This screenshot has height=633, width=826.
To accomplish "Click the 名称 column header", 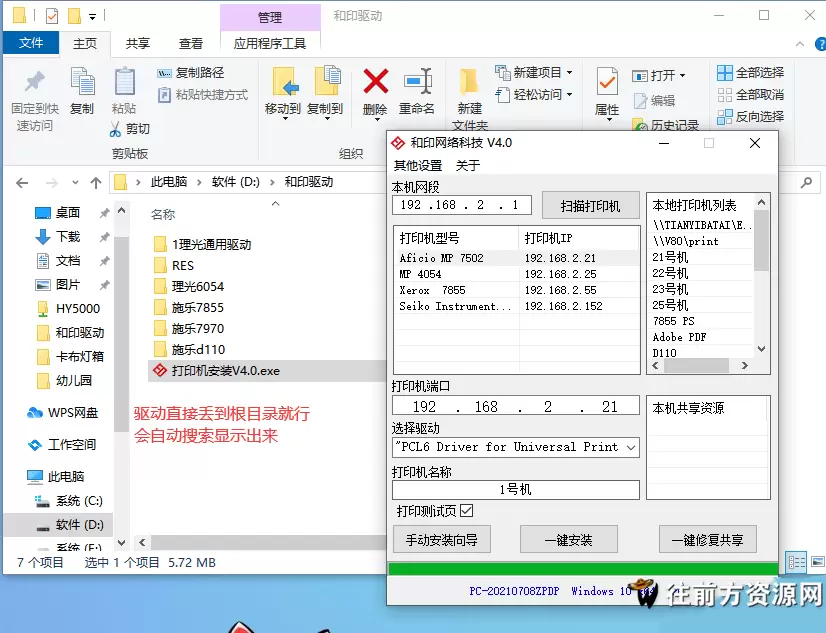I will (x=163, y=214).
